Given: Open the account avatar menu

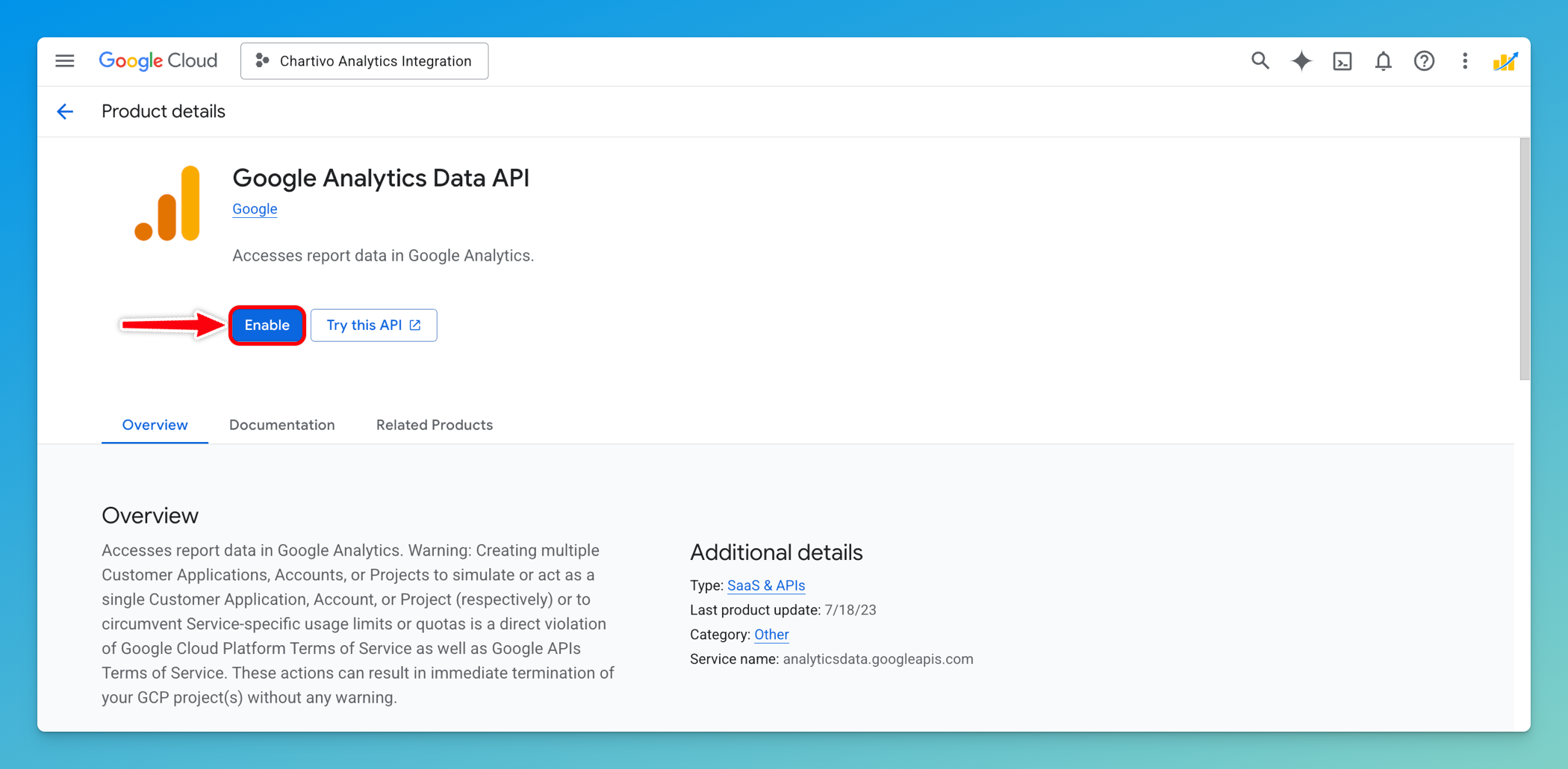Looking at the screenshot, I should 1505,61.
